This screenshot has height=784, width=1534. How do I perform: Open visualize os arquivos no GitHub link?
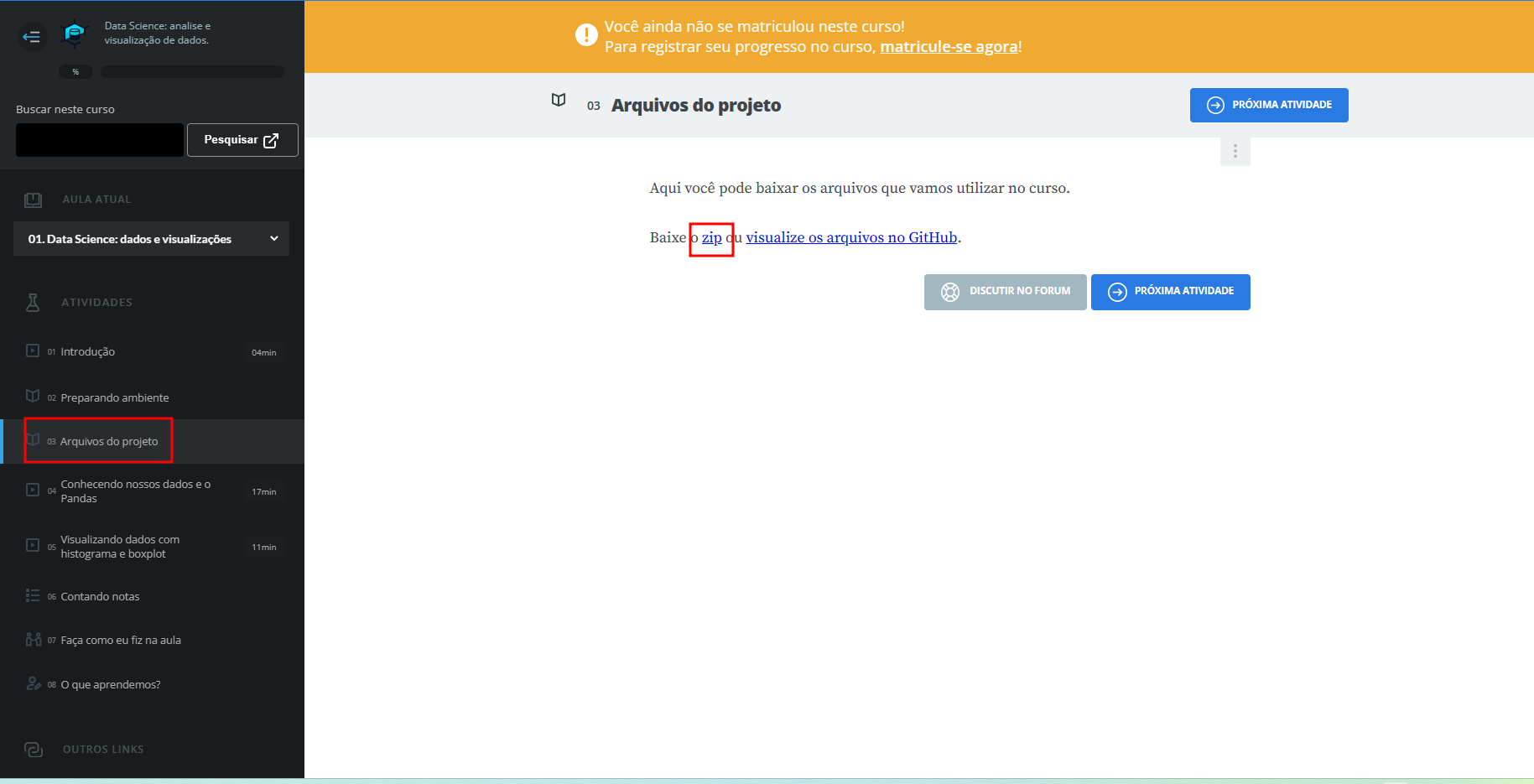(x=851, y=237)
